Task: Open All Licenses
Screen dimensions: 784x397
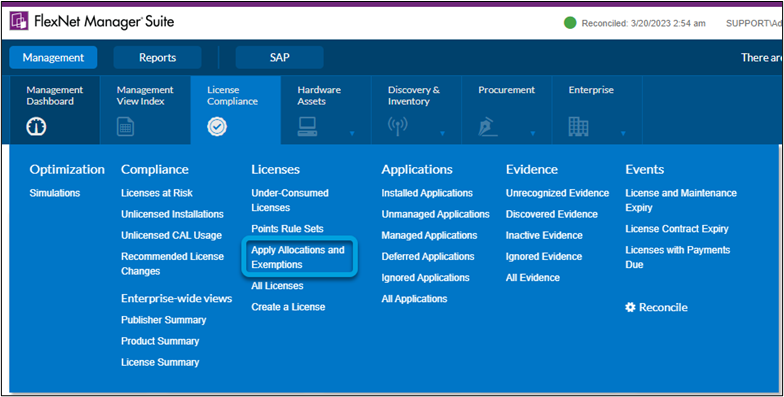Action: [278, 286]
